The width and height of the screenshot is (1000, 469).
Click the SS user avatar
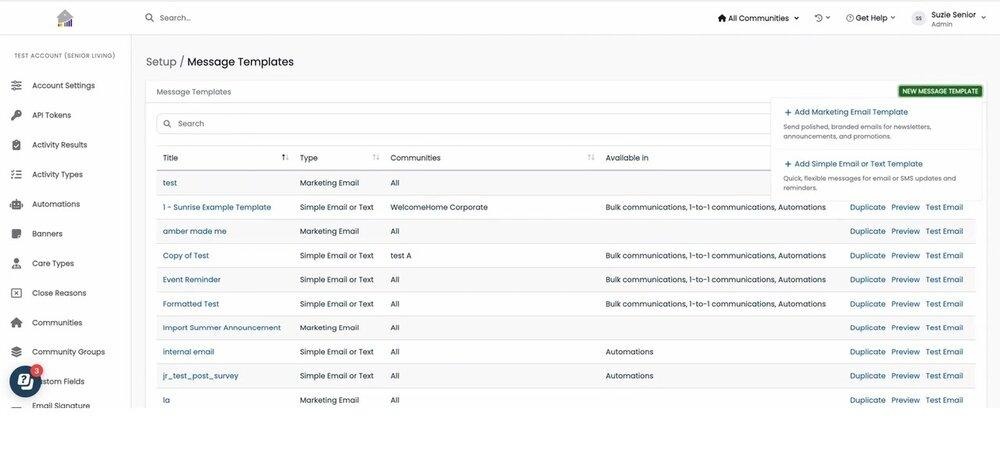918,19
